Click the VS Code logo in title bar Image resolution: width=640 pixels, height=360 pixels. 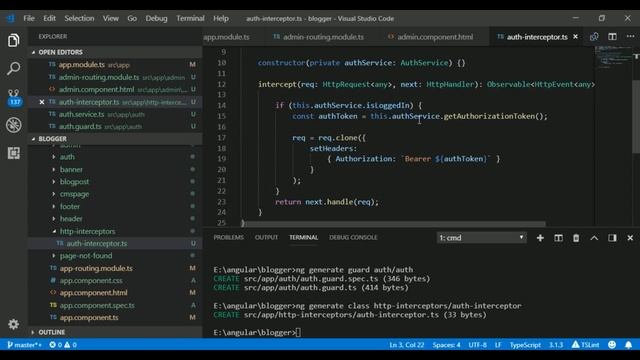[11, 18]
